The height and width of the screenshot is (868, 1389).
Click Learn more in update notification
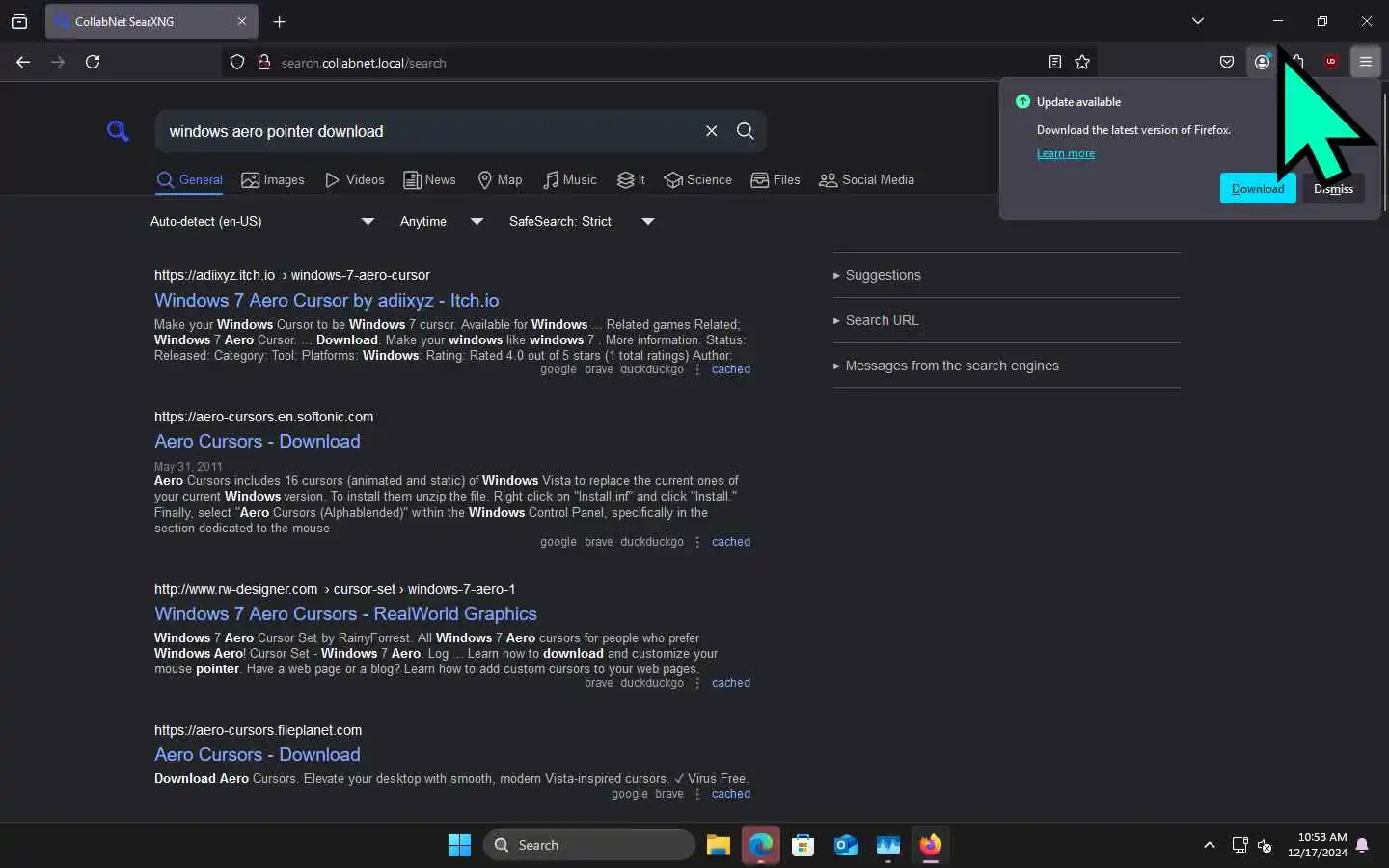[1066, 153]
